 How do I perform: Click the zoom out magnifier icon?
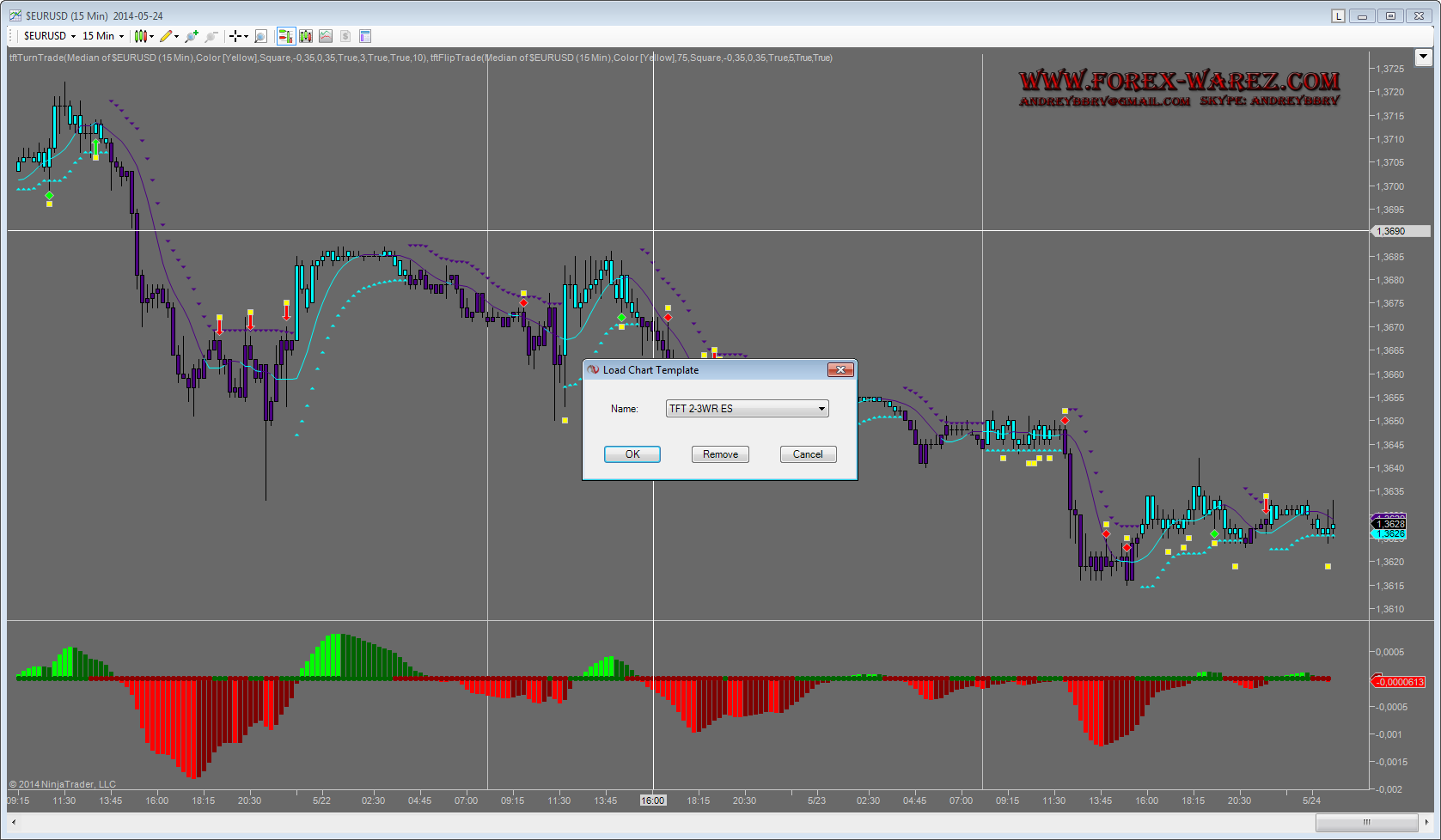[x=211, y=36]
